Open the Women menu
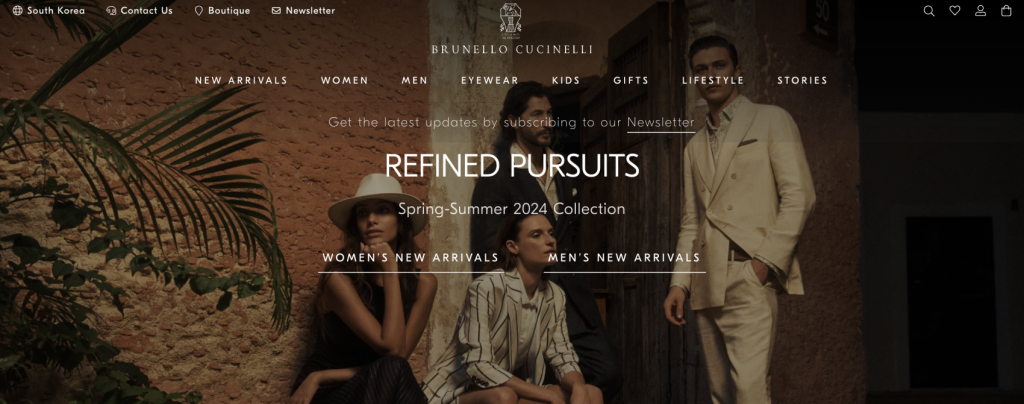This screenshot has height=404, width=1024. click(x=344, y=80)
